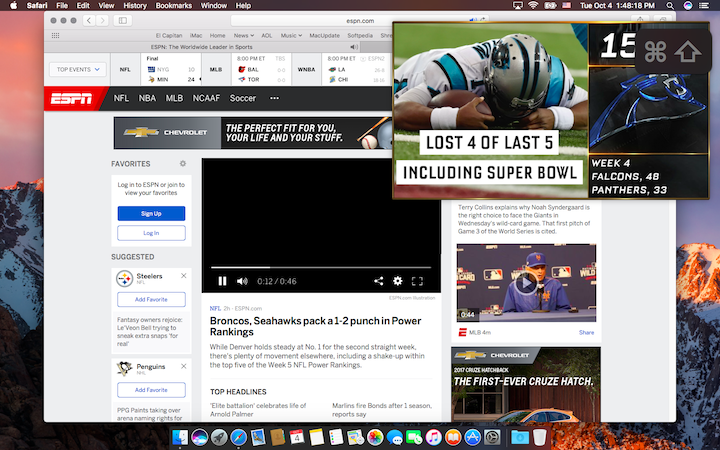Toggle the Safari sidebar button

coord(123,20)
